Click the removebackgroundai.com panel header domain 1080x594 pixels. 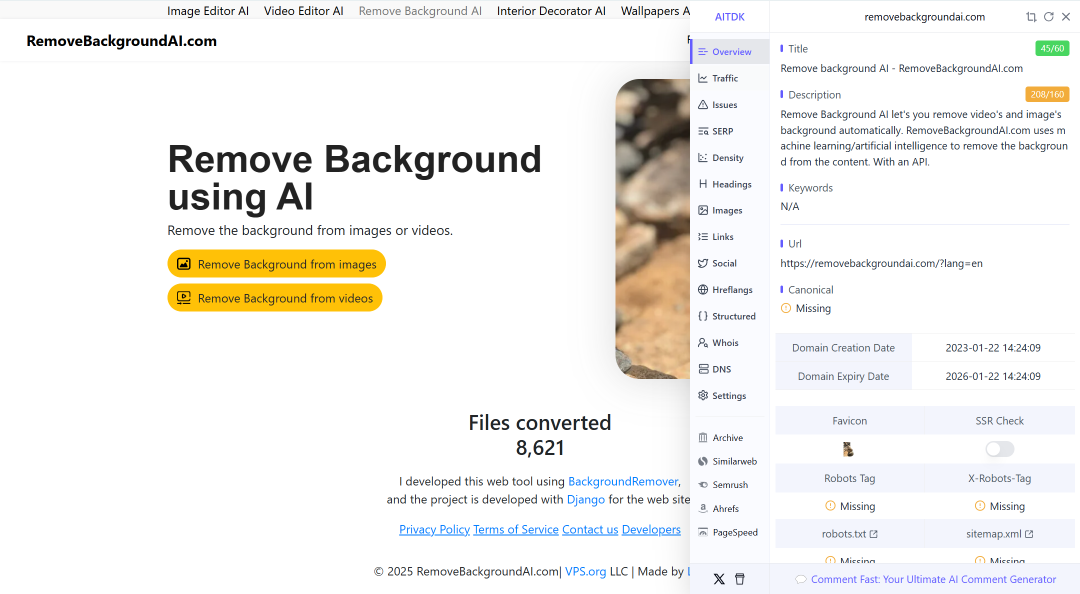pos(924,17)
